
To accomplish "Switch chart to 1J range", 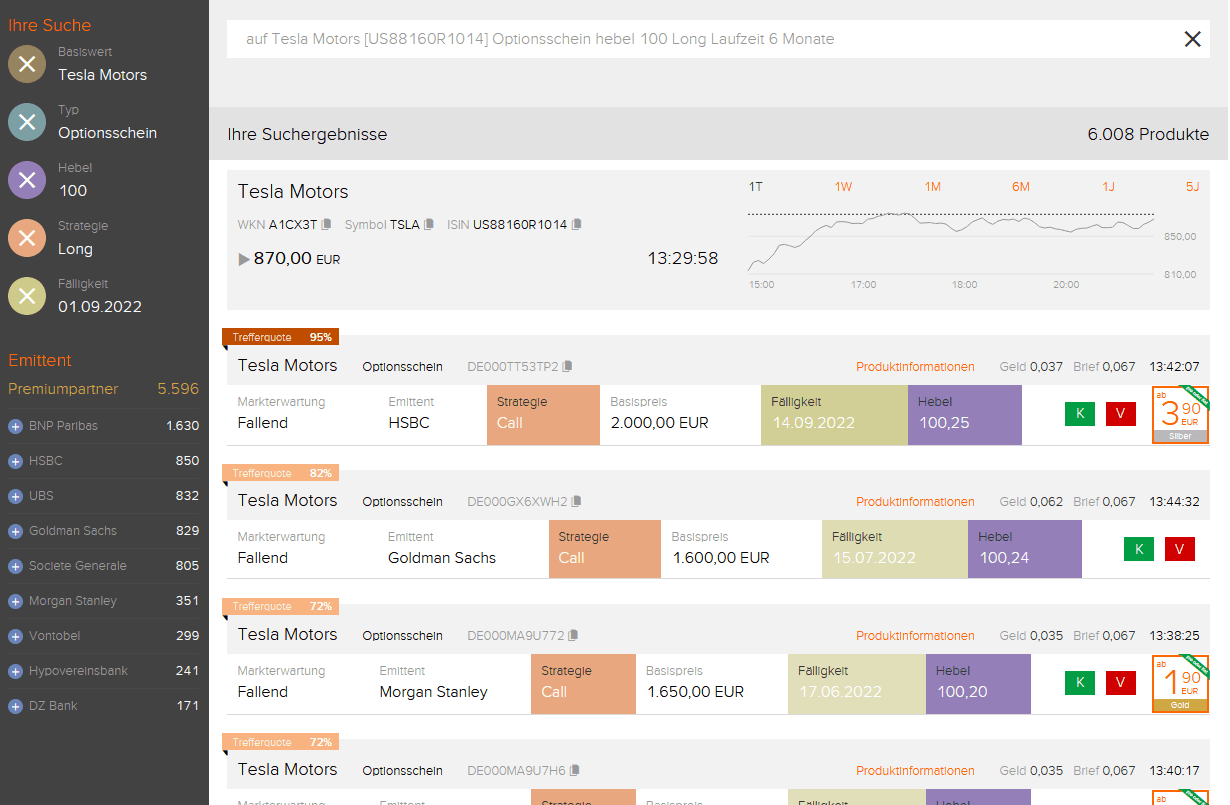I will pyautogui.click(x=1108, y=187).
